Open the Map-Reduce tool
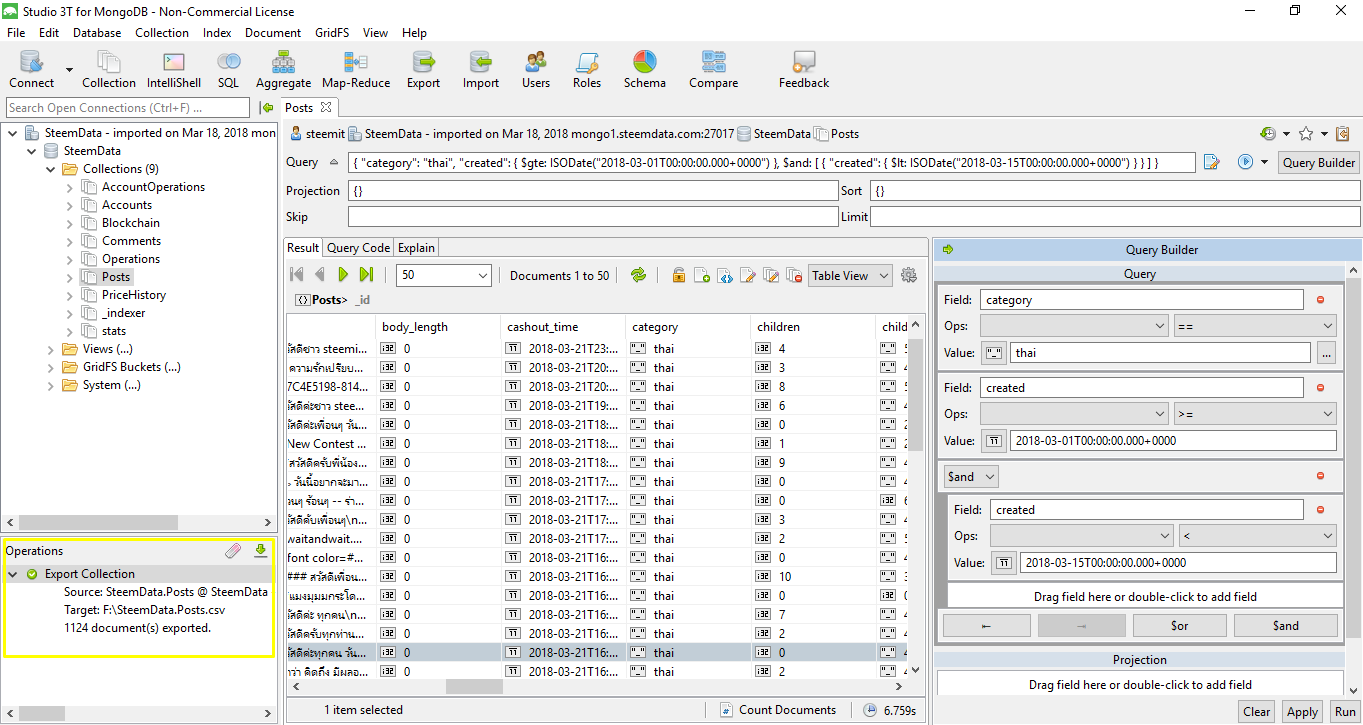 pos(356,70)
